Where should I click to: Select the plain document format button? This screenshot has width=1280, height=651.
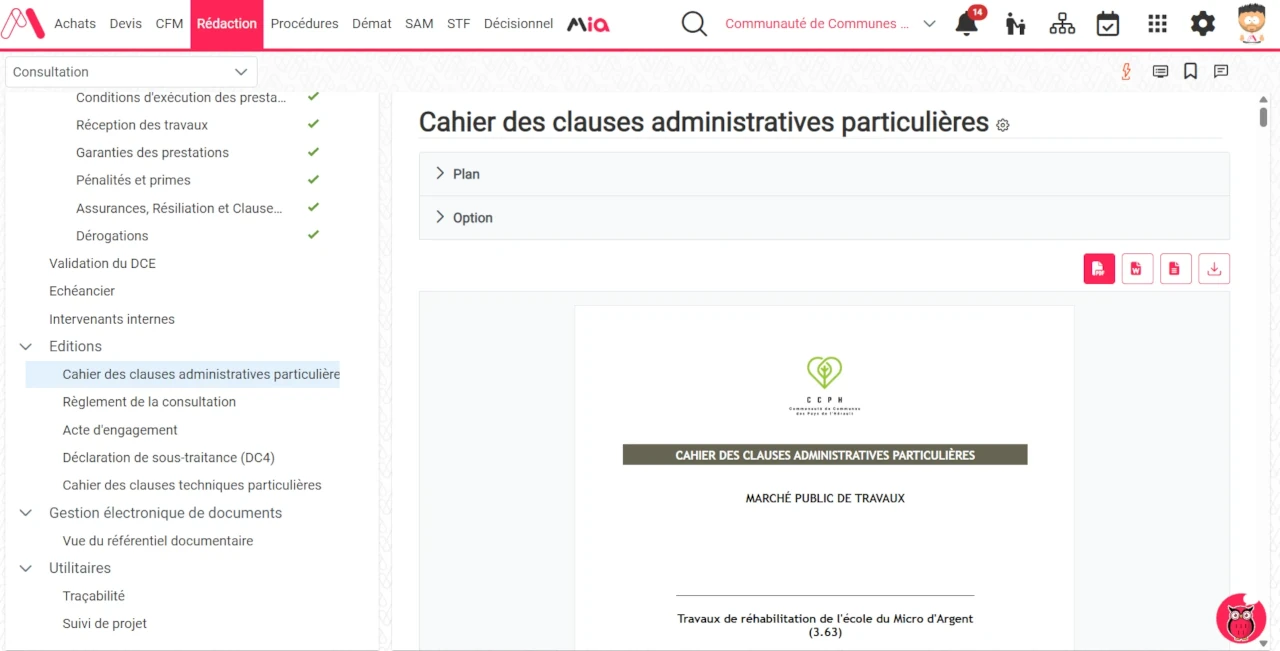pos(1175,268)
